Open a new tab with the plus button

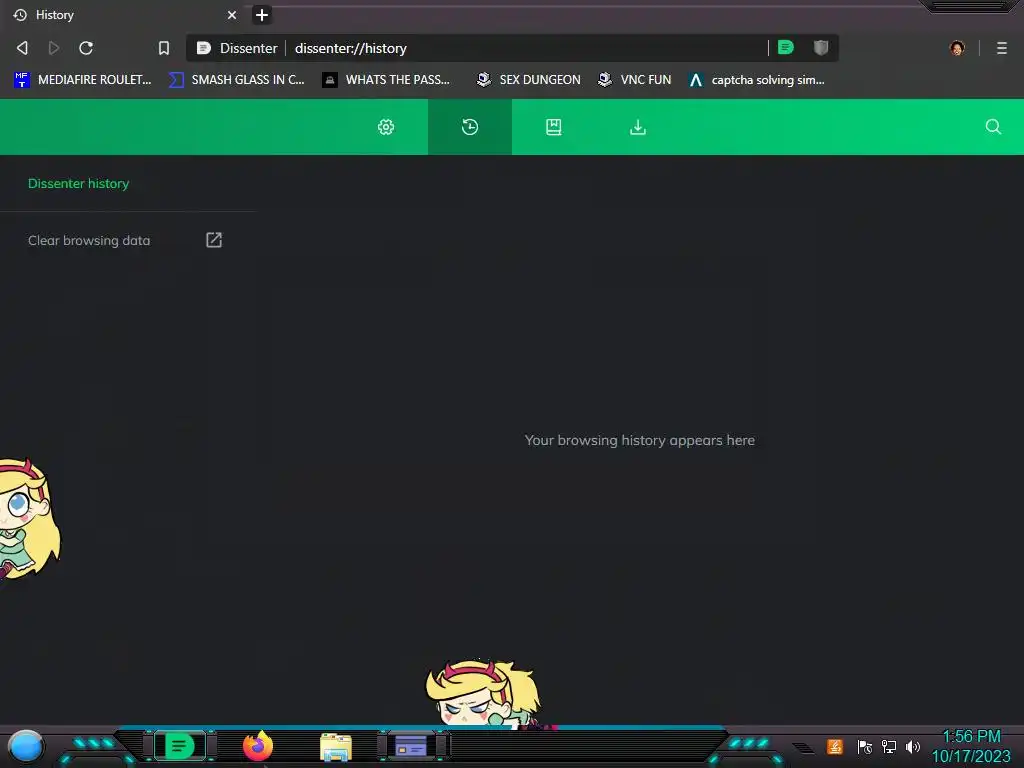(262, 15)
